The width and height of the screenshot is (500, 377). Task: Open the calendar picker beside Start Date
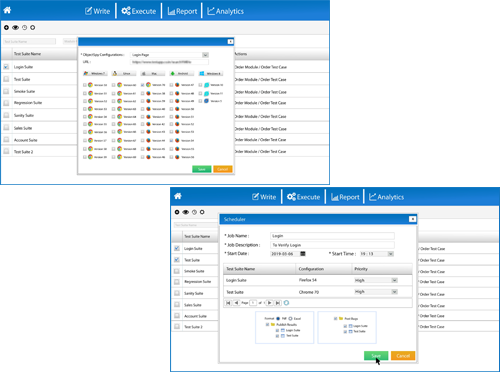click(x=303, y=254)
